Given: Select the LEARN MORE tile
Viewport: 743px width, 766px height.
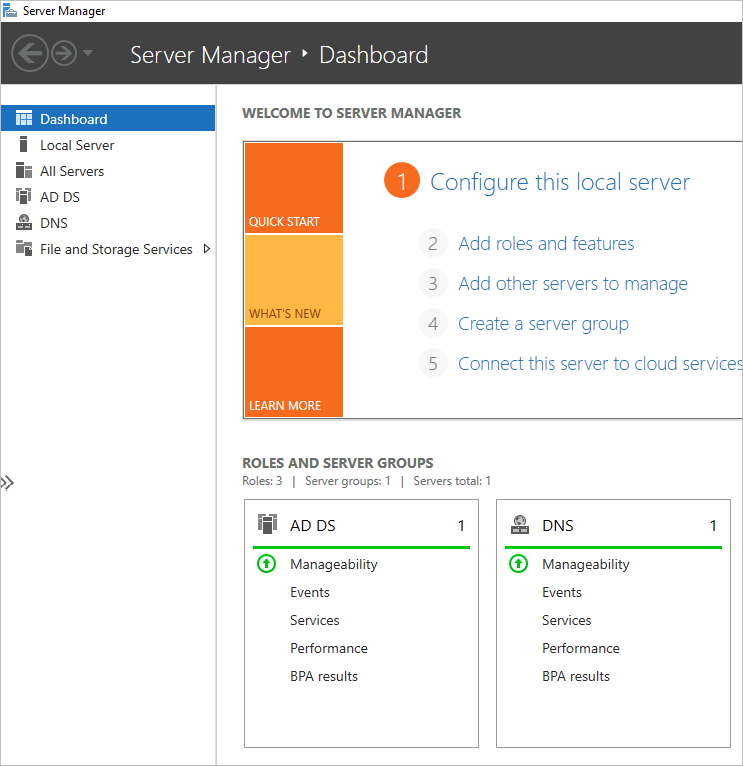Looking at the screenshot, I should pyautogui.click(x=294, y=372).
